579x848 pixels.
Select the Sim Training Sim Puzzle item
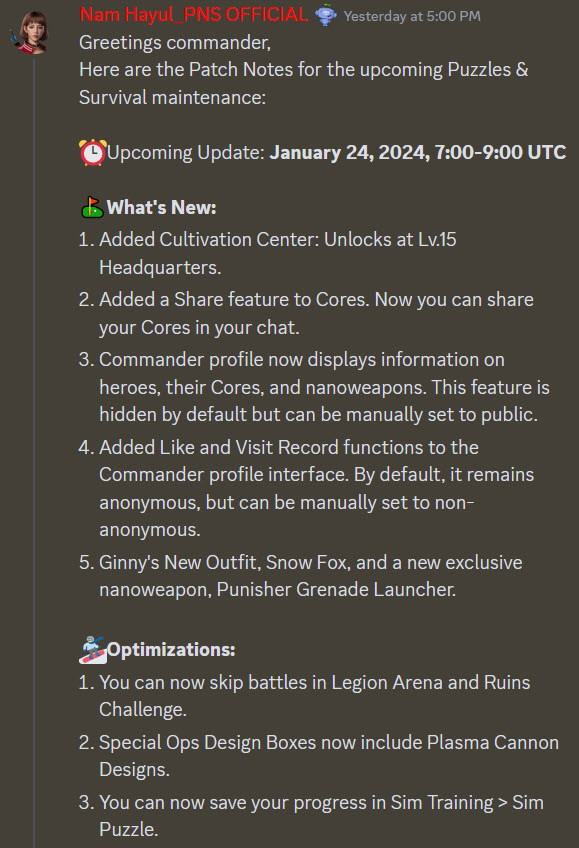(311, 816)
